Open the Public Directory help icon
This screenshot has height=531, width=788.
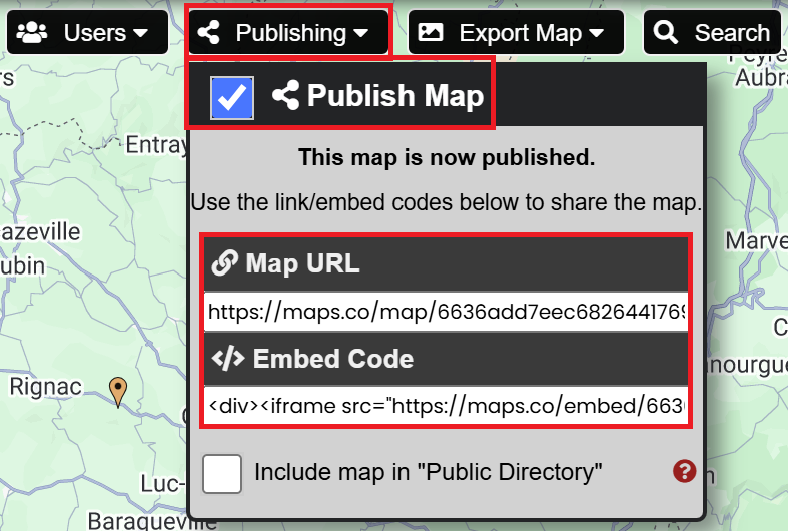[684, 471]
